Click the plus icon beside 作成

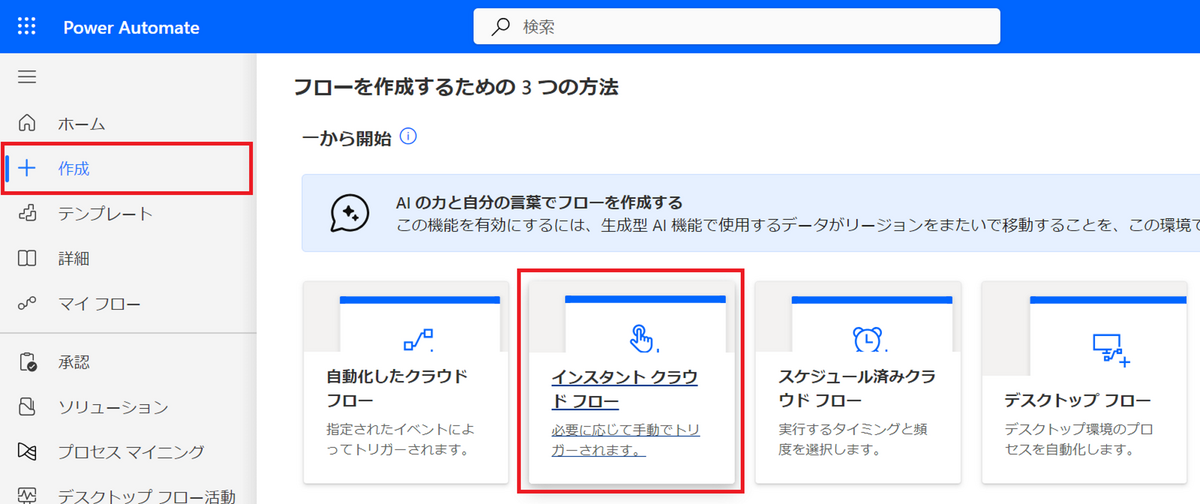[27, 169]
